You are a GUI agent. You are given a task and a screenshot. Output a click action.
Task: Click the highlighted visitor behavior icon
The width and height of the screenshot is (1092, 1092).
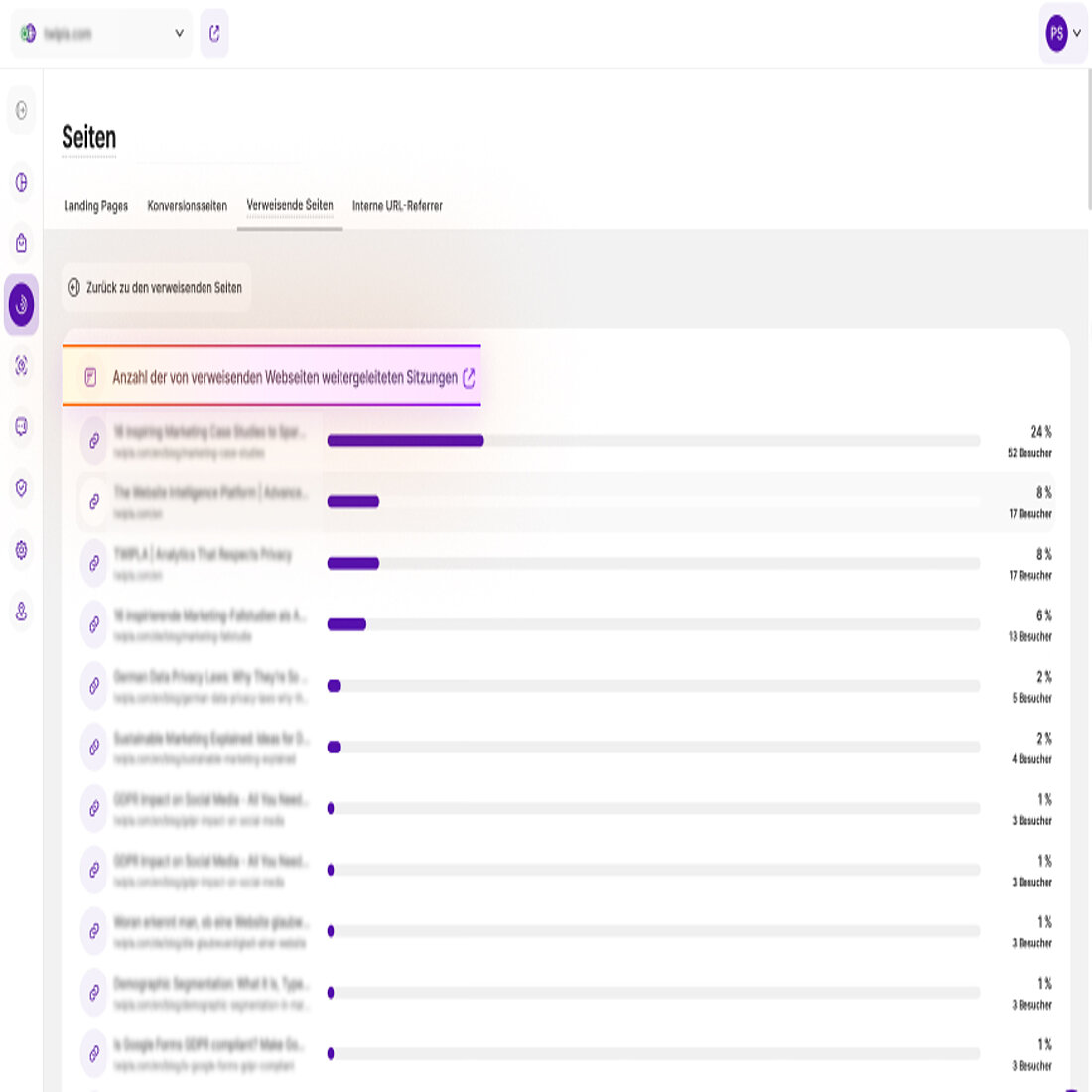pyautogui.click(x=20, y=305)
